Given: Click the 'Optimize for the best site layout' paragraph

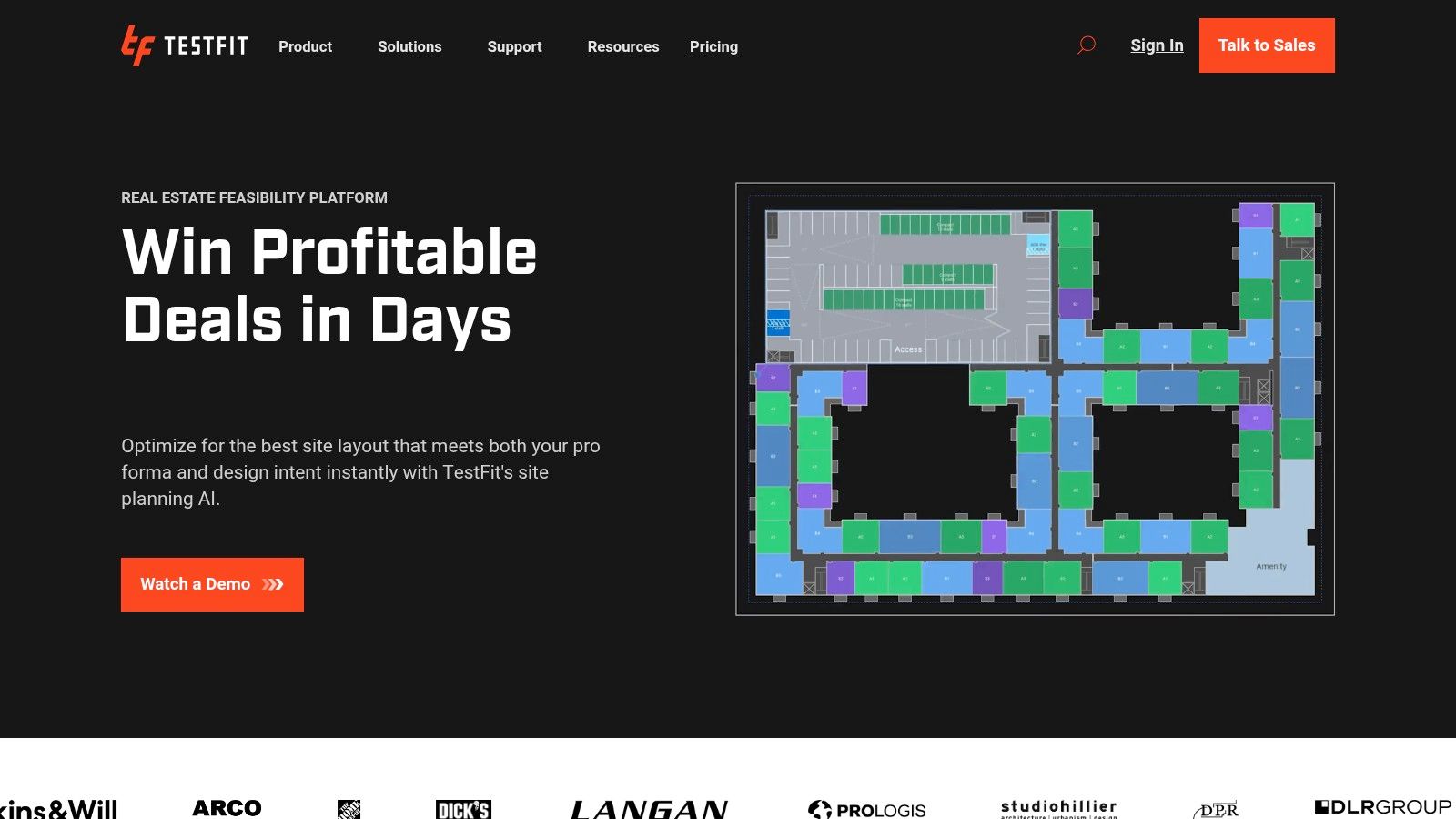Looking at the screenshot, I should [x=360, y=472].
